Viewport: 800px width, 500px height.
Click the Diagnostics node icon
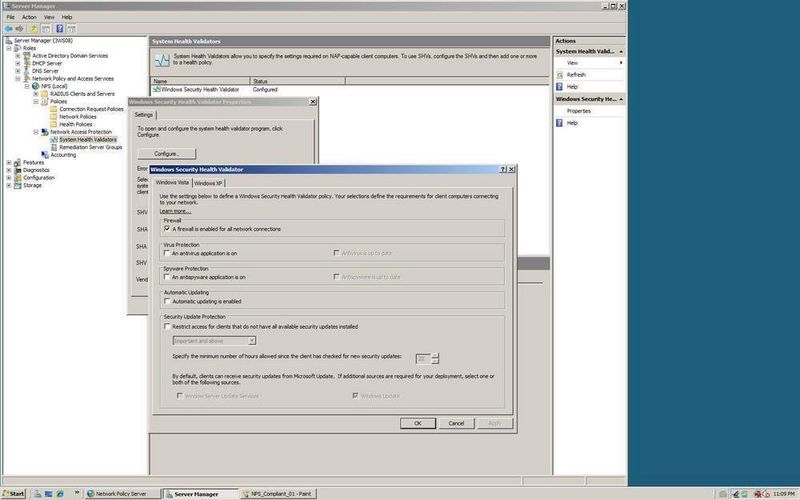click(x=18, y=170)
